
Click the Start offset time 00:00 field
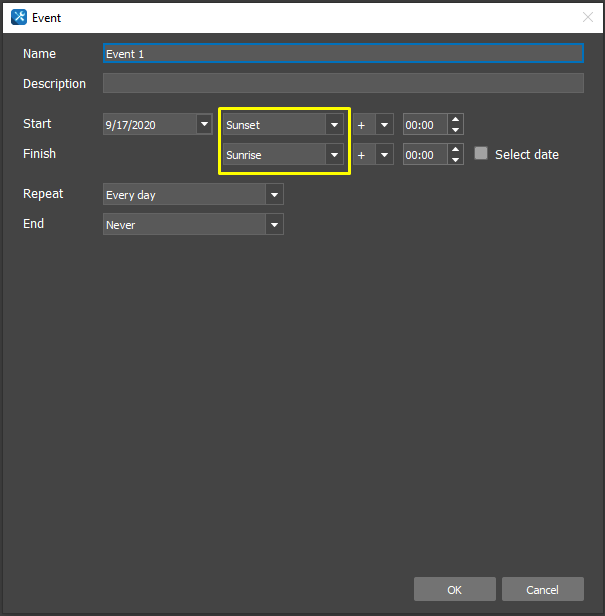click(x=424, y=125)
